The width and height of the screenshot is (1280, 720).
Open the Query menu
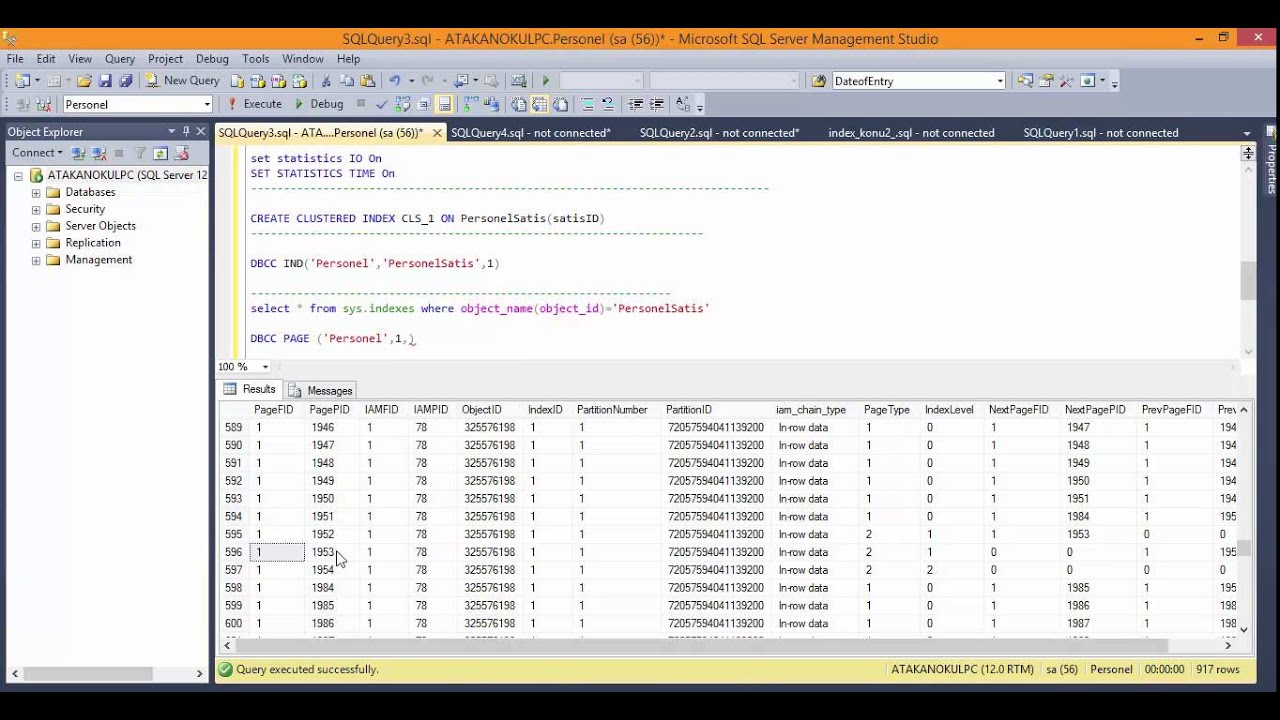tap(120, 59)
